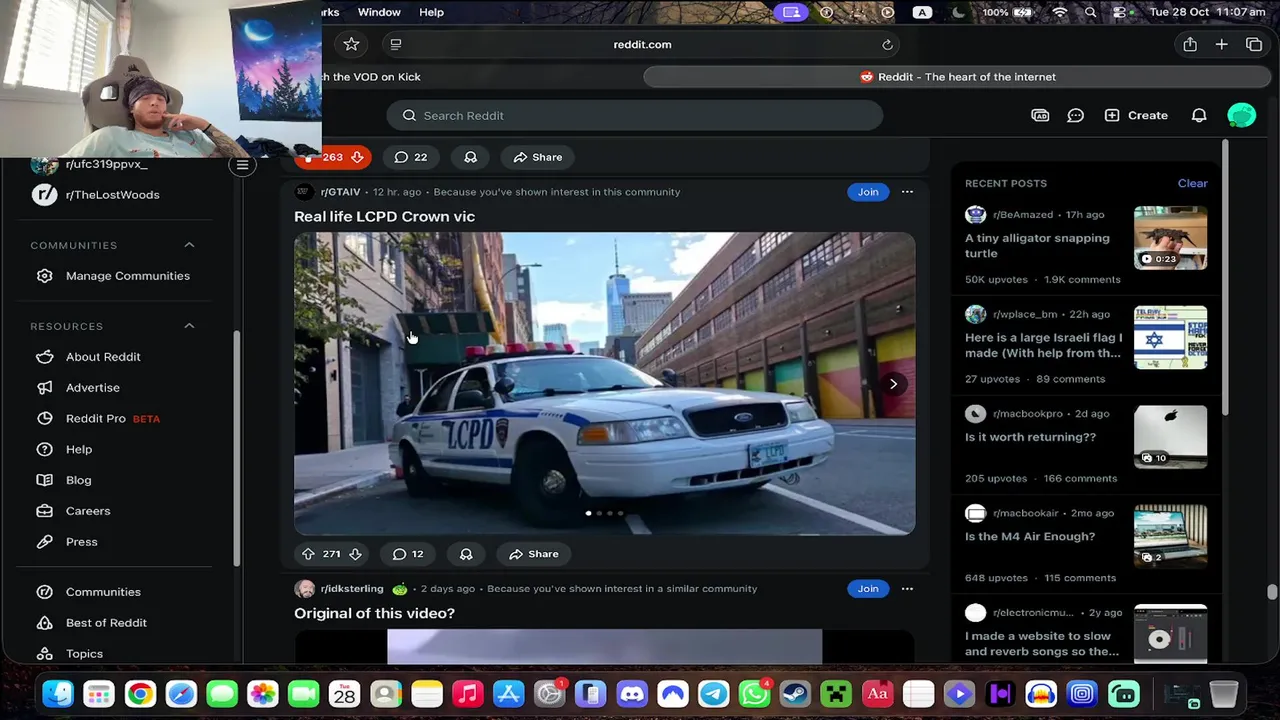Open Reddit advertise icon in header
The image size is (1280, 720).
coord(1040,116)
